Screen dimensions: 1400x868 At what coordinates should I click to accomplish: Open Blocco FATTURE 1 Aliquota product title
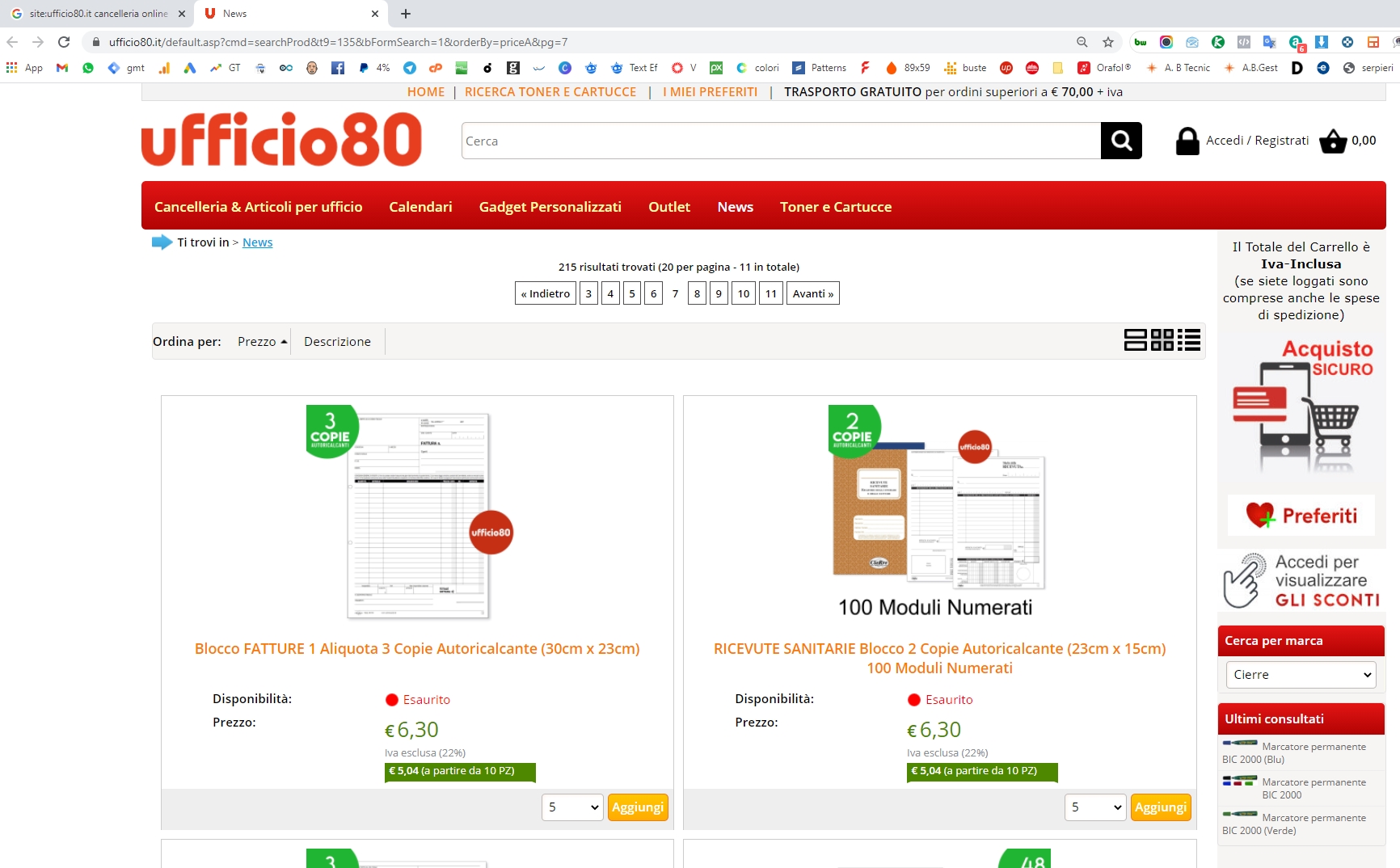(417, 649)
